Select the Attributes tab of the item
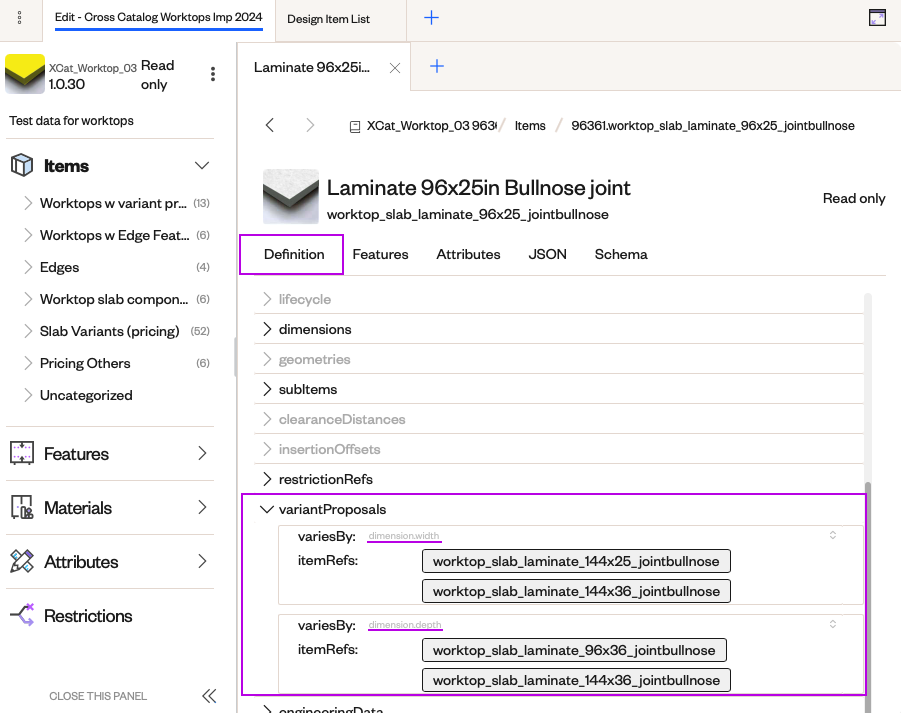 (468, 254)
